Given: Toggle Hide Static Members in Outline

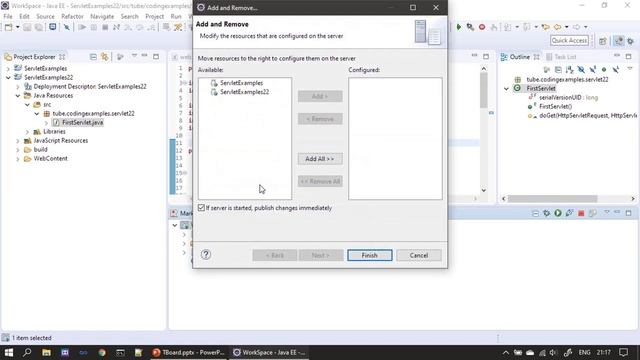Looking at the screenshot, I should (x=593, y=69).
